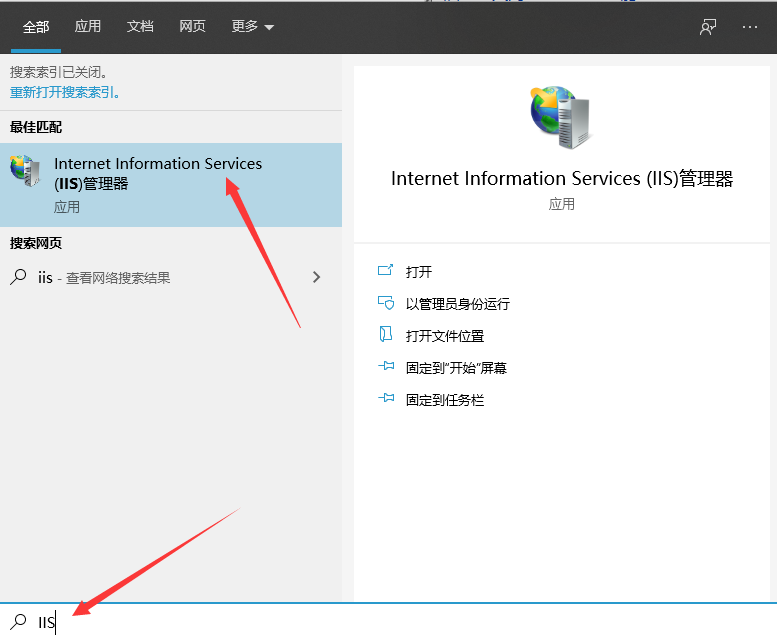
Task: Expand the iis web result chevron
Action: (x=317, y=277)
